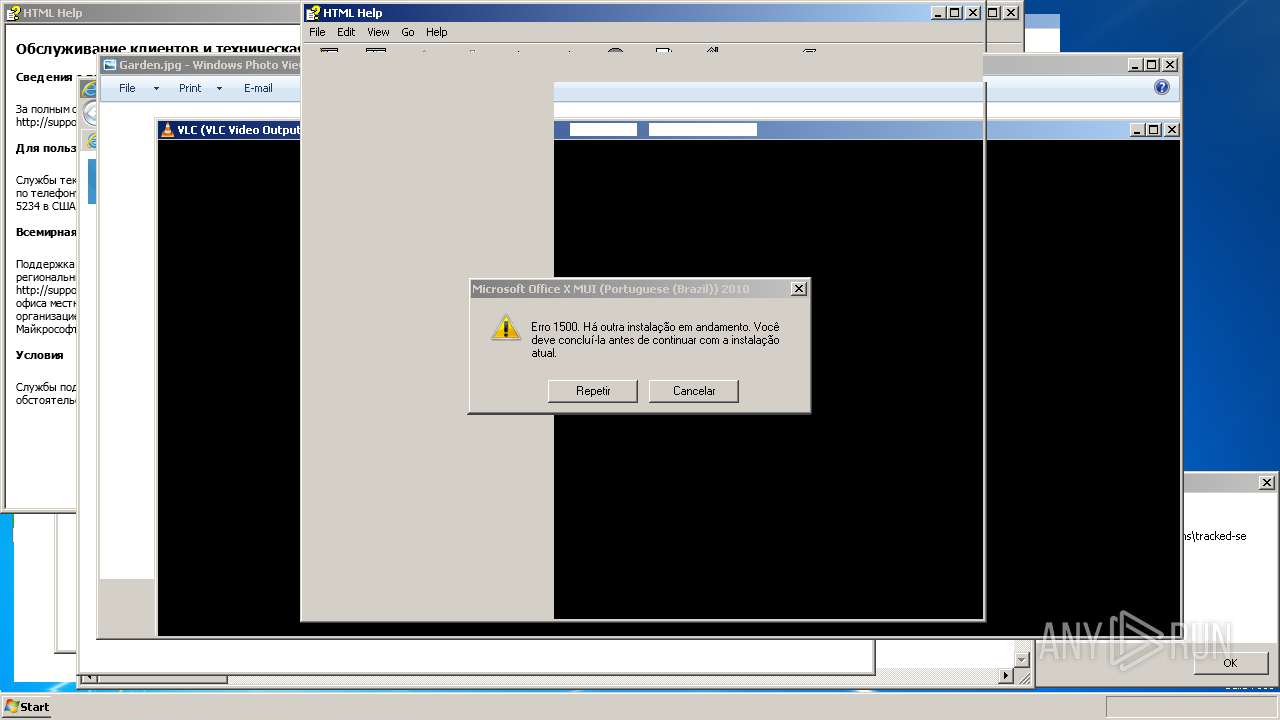Click the 'Erro 1500' message text

click(x=656, y=340)
